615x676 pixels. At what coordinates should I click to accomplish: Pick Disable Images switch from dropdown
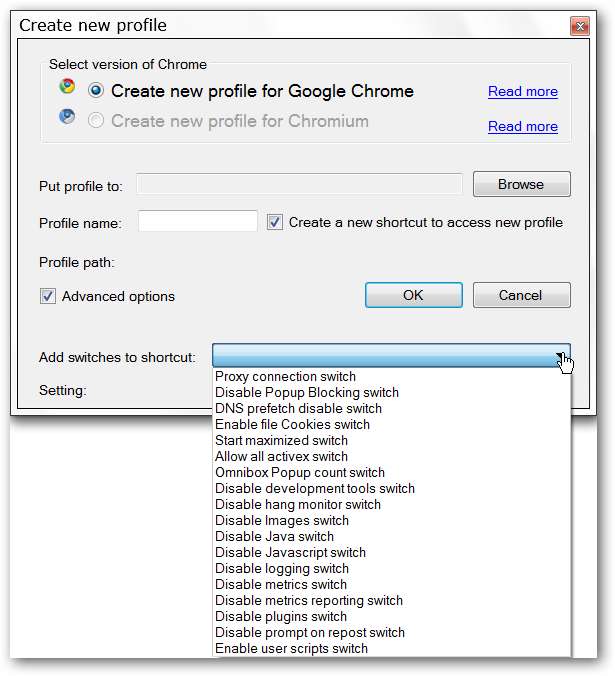[x=282, y=521]
